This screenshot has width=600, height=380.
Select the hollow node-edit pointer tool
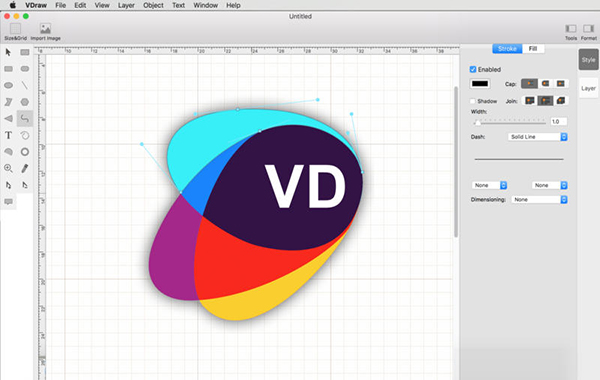[8, 185]
